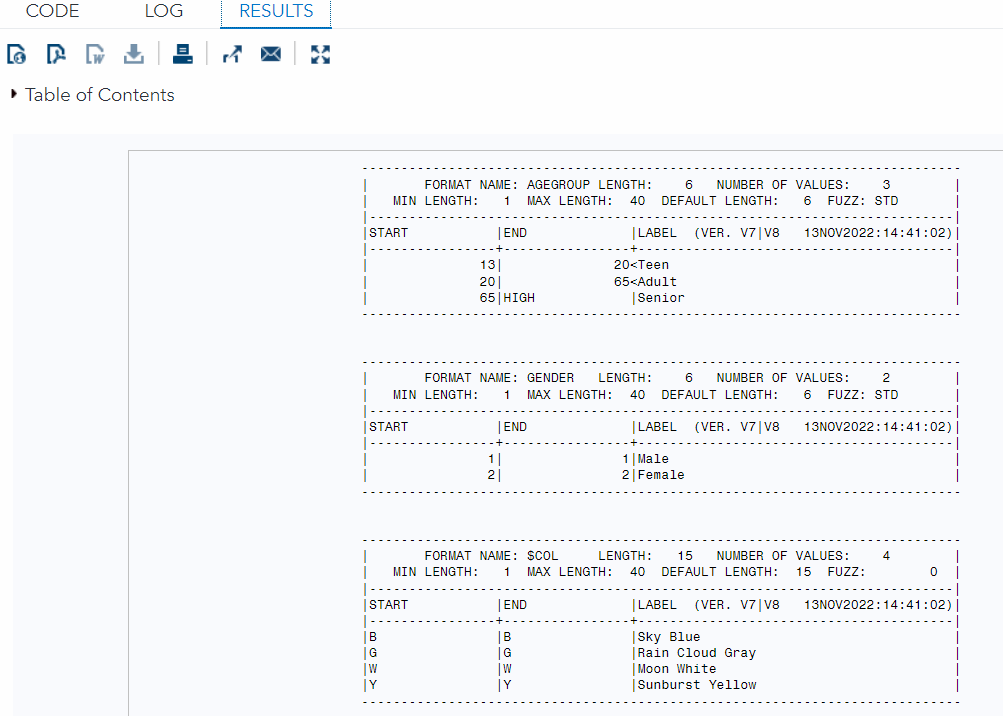This screenshot has width=1003, height=716.
Task: Expand the Table of Contents
Action: (13, 94)
